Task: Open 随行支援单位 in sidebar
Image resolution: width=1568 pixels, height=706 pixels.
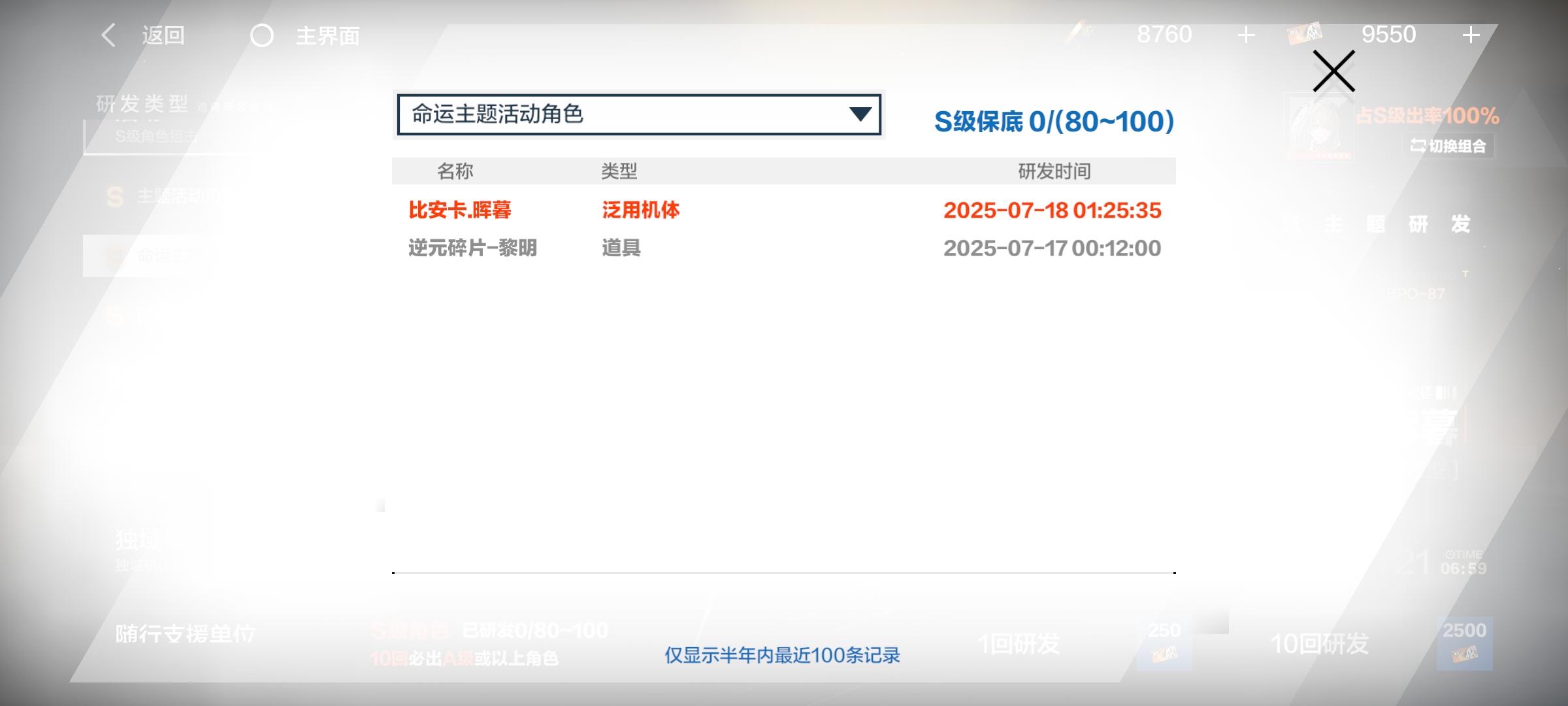Action: coord(186,633)
